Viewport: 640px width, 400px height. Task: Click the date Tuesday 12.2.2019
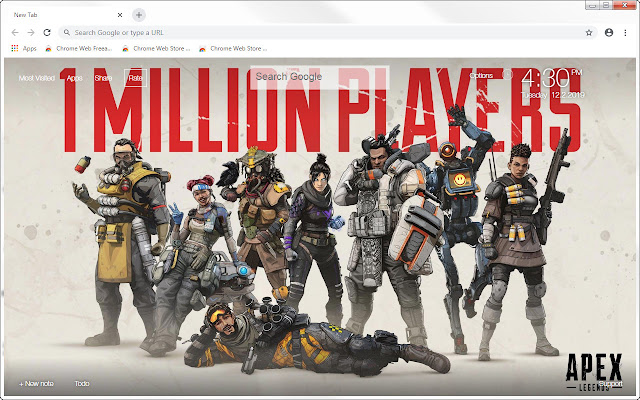[553, 95]
